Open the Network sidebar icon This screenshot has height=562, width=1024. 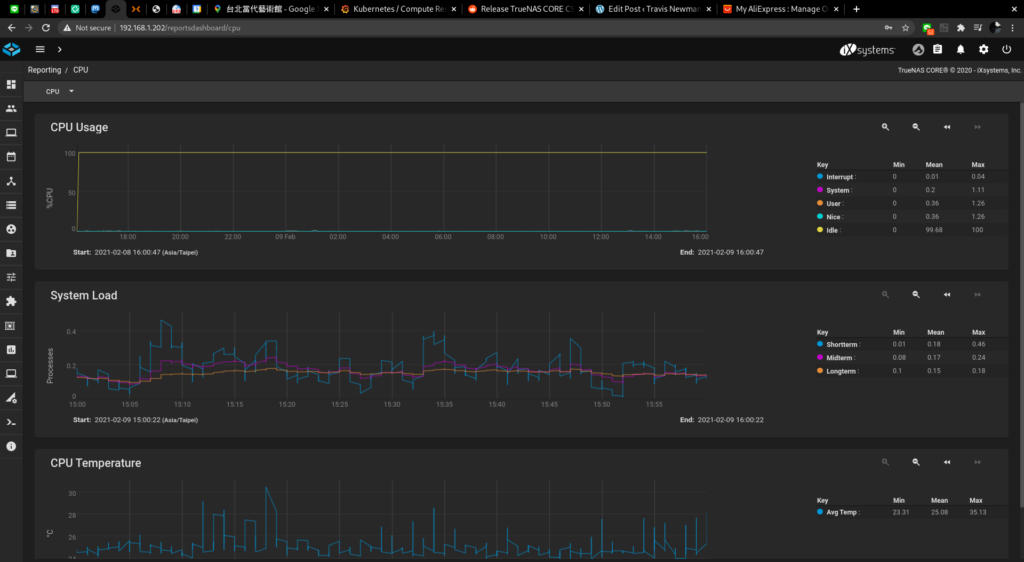(11, 181)
